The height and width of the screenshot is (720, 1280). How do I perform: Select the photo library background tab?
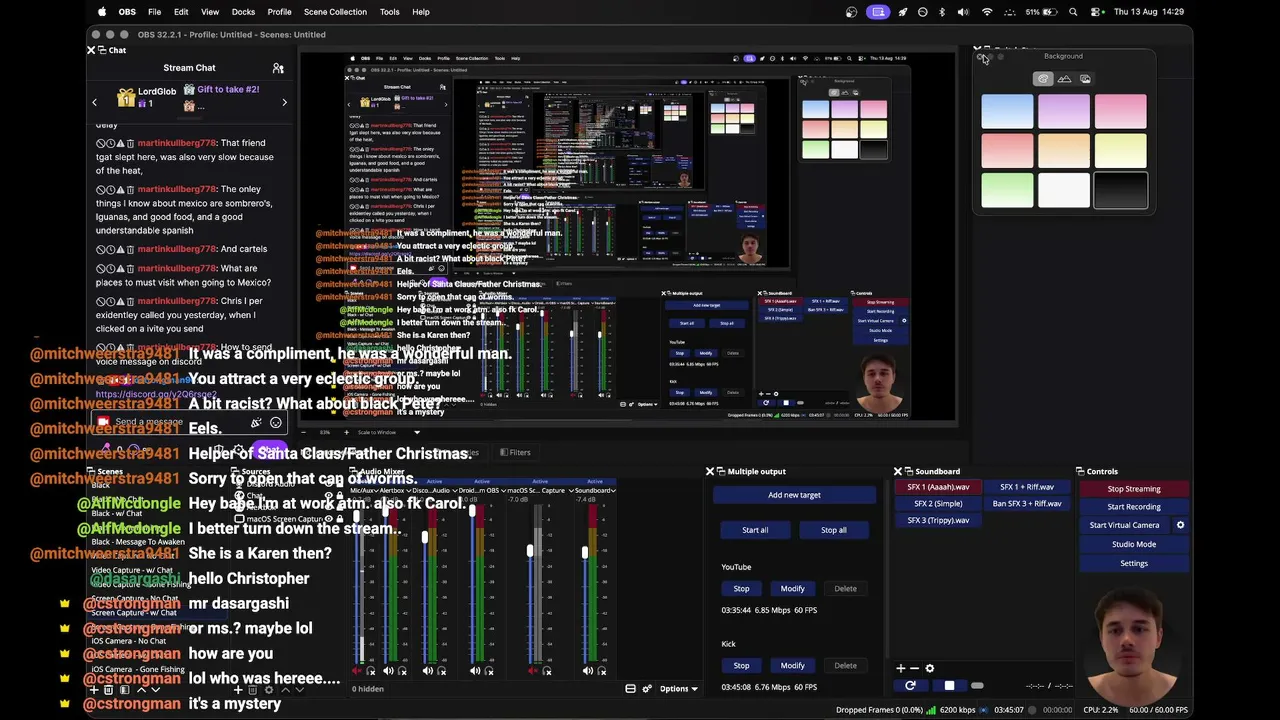1085,79
